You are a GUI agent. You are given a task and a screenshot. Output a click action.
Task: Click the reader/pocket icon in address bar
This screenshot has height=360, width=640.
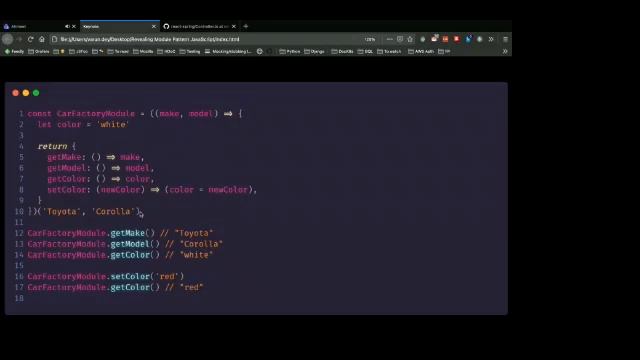pyautogui.click(x=400, y=39)
